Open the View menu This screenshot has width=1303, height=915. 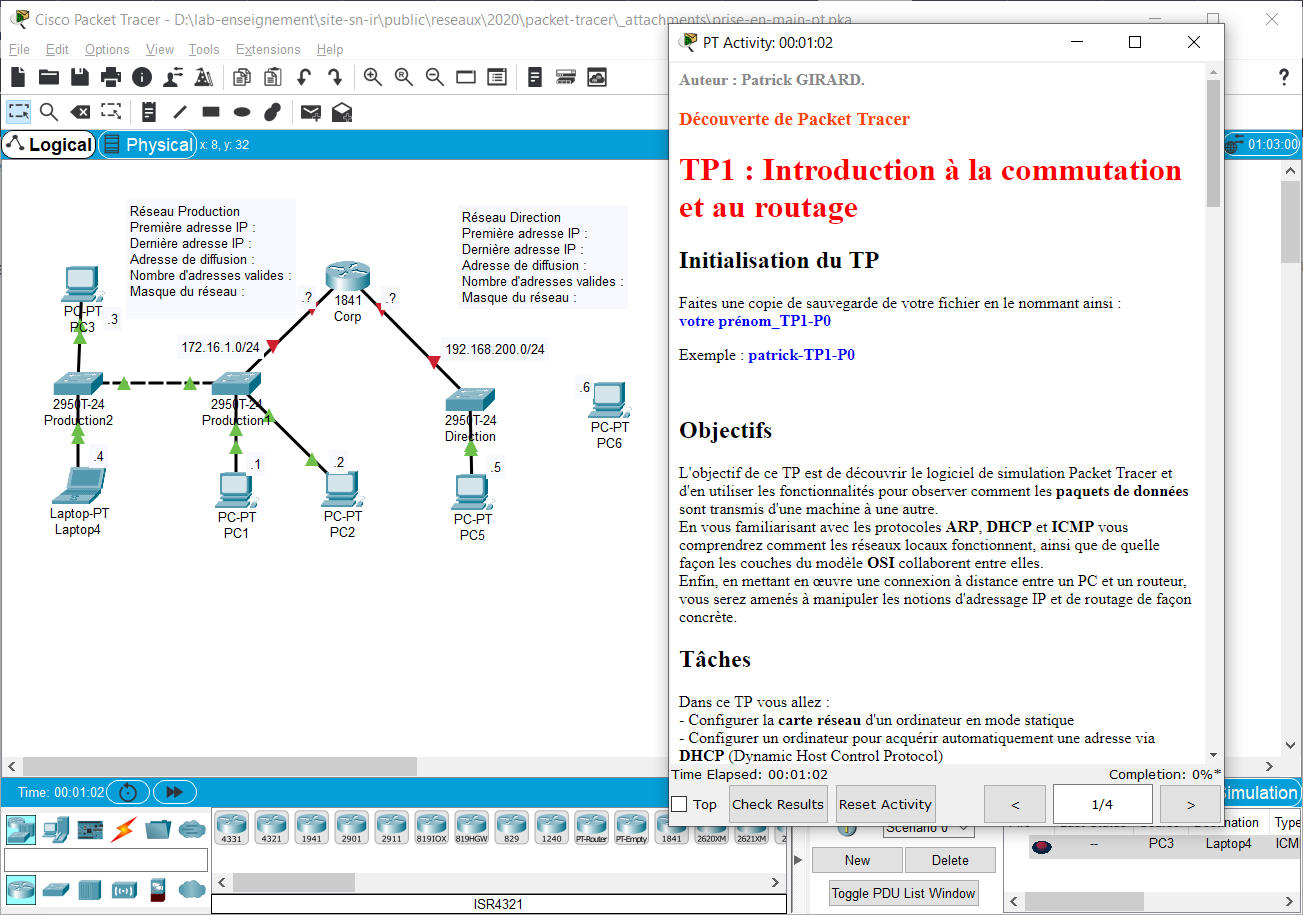[160, 49]
